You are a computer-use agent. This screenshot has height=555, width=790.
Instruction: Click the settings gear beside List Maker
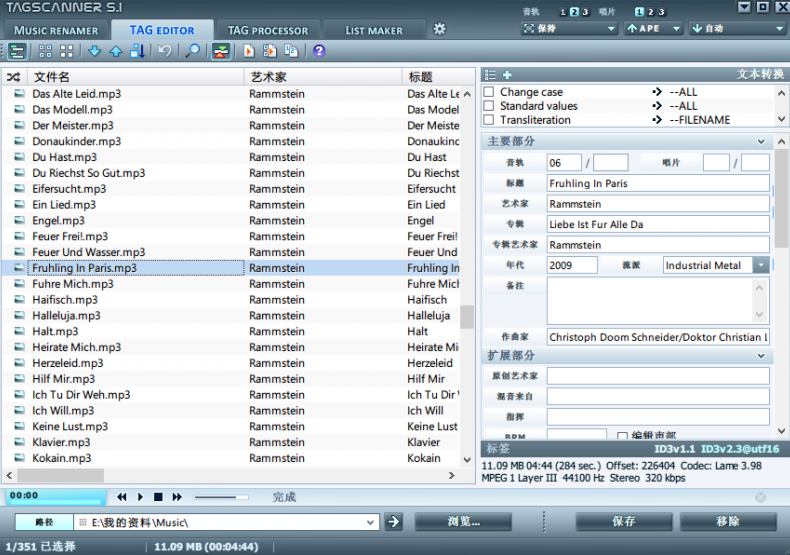(x=439, y=29)
